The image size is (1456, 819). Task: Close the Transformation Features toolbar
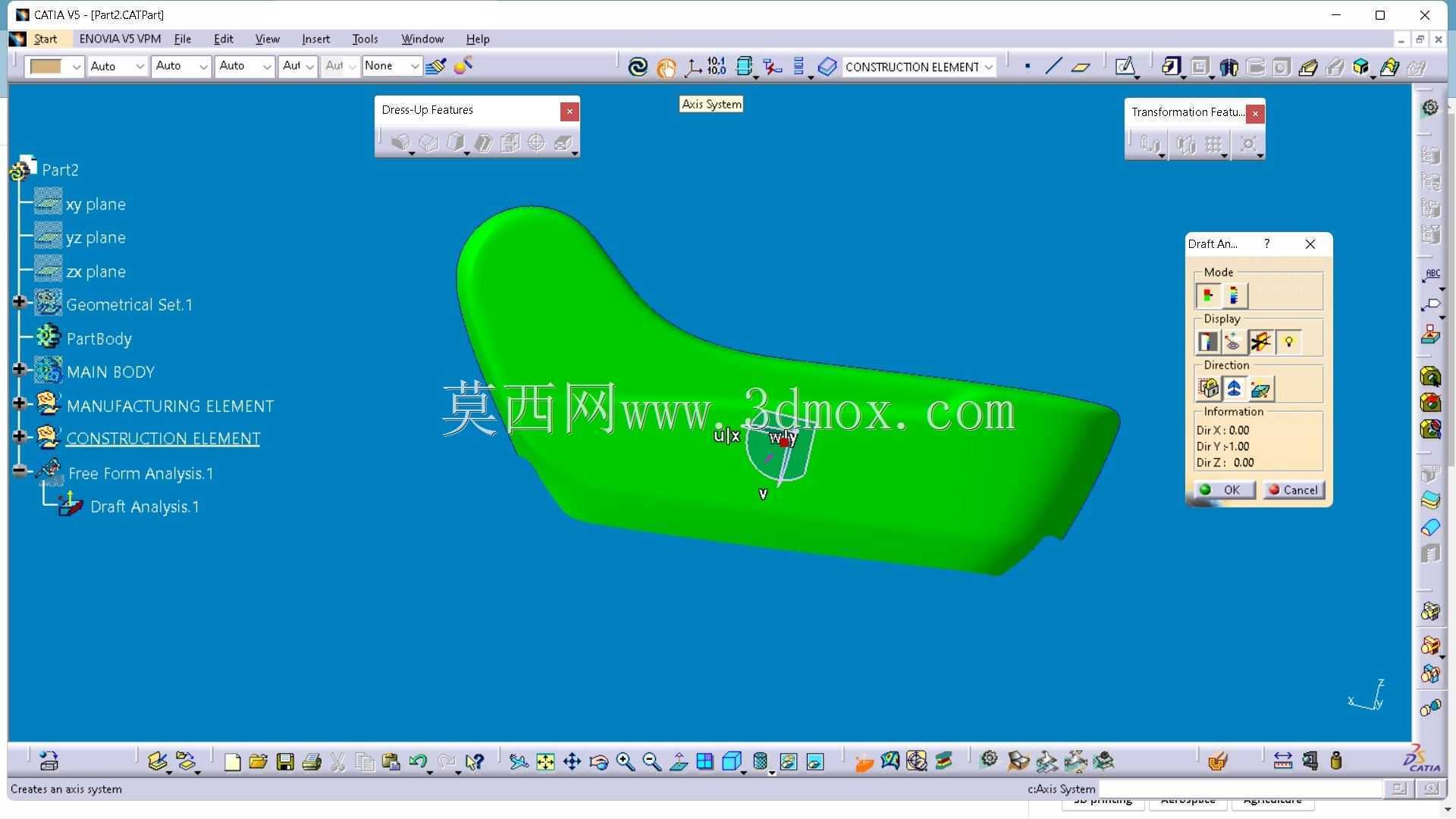point(1255,114)
